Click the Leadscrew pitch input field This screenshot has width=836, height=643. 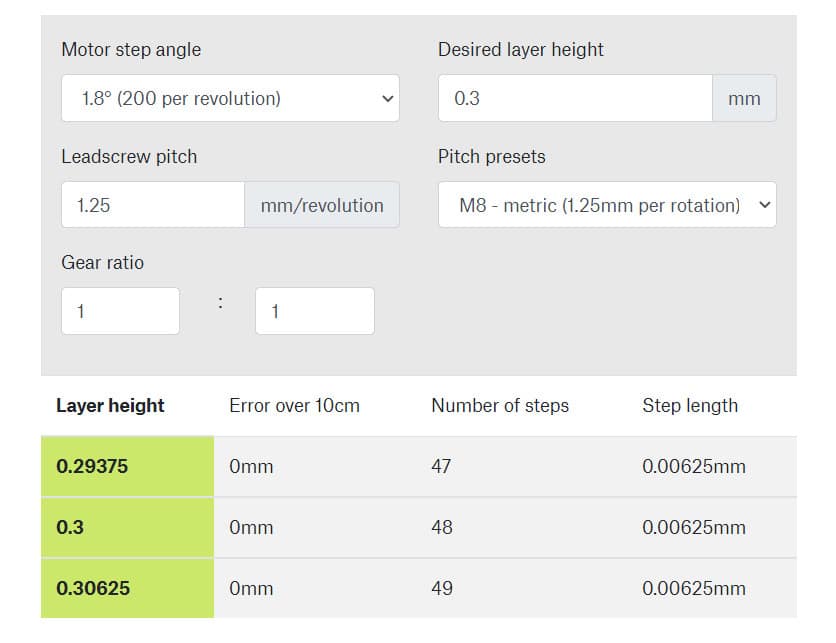click(153, 205)
